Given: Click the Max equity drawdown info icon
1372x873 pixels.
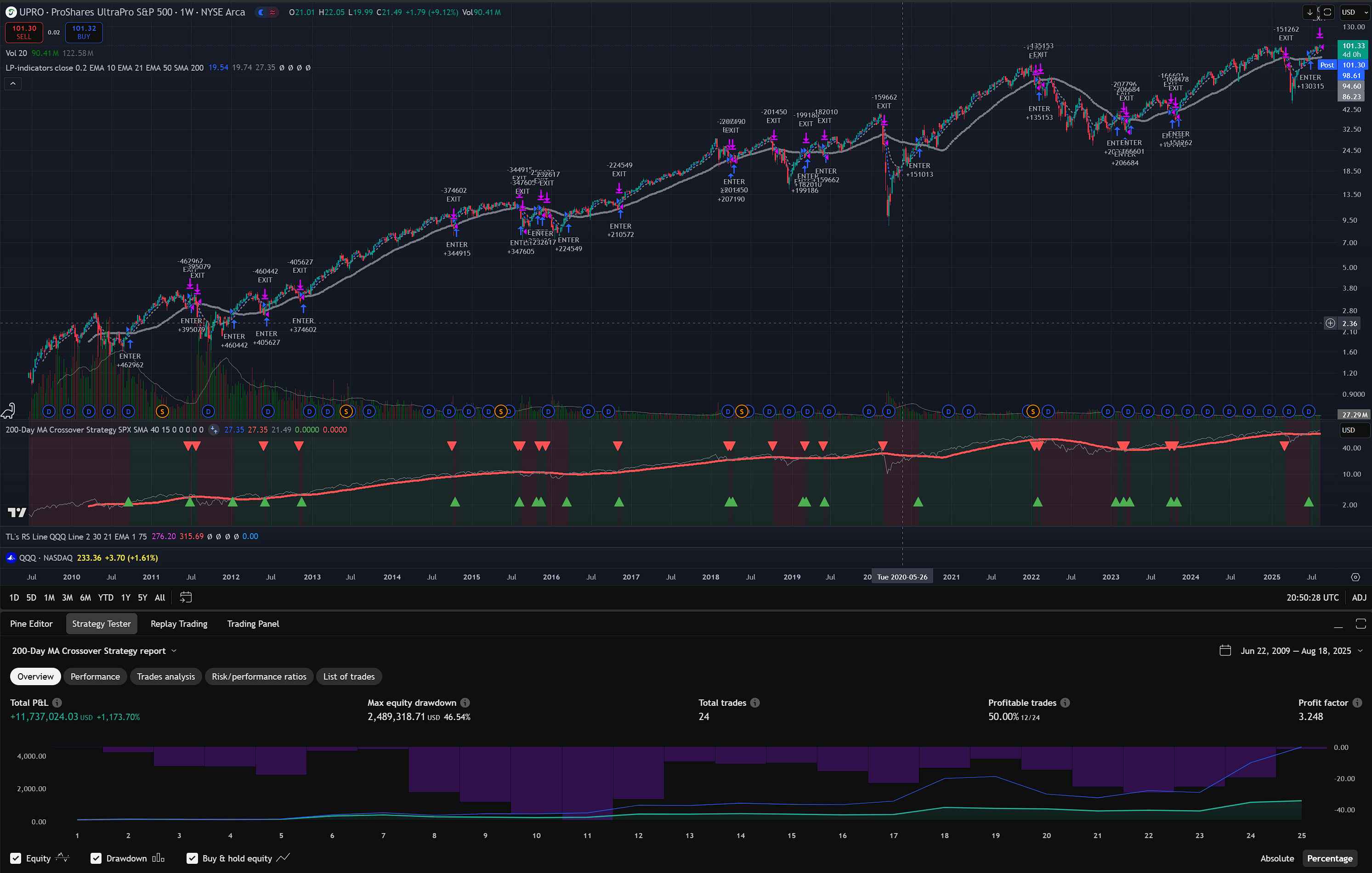Looking at the screenshot, I should [465, 703].
